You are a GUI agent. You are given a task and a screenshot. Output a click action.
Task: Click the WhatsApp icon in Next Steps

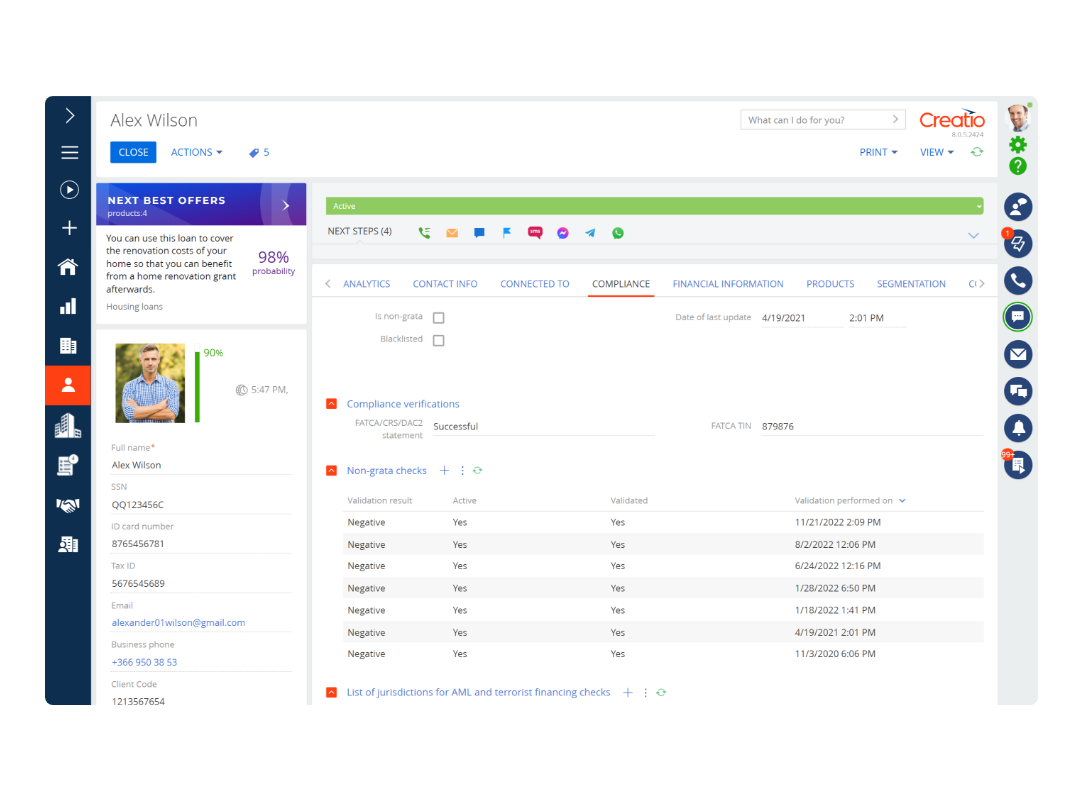[x=618, y=233]
